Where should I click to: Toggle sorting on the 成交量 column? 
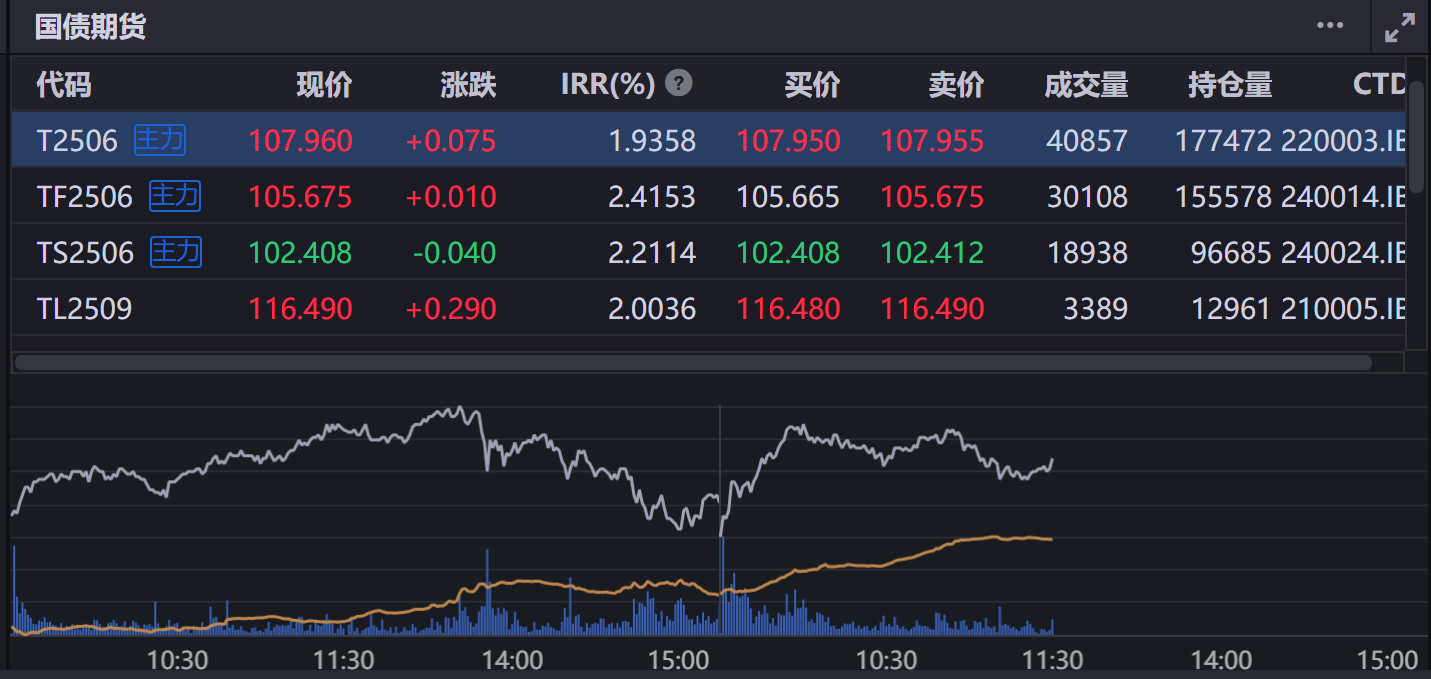click(x=1087, y=84)
